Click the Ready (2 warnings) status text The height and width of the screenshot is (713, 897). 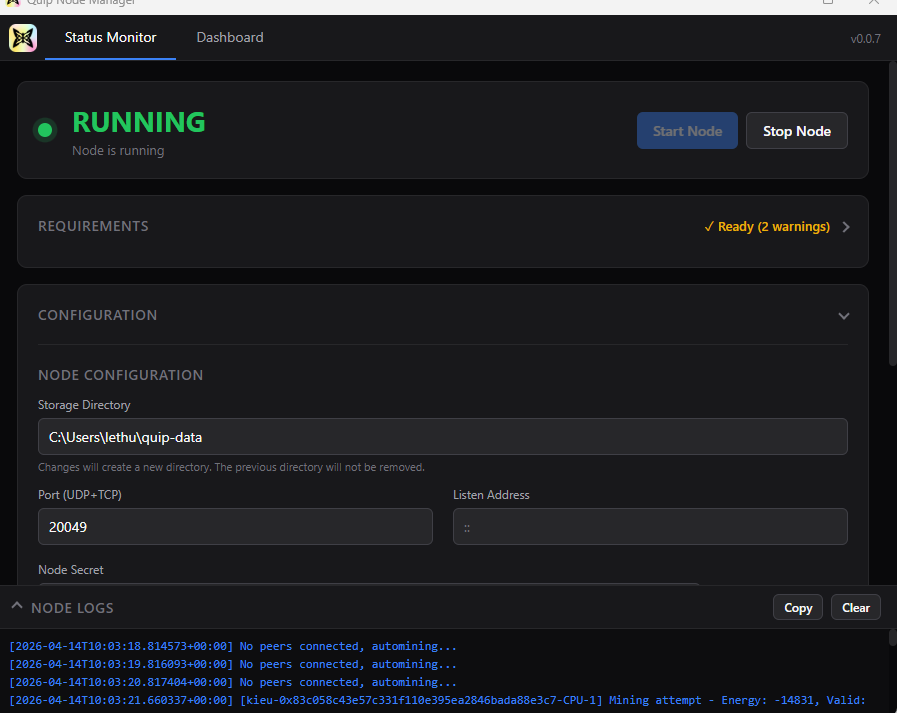[x=767, y=227]
